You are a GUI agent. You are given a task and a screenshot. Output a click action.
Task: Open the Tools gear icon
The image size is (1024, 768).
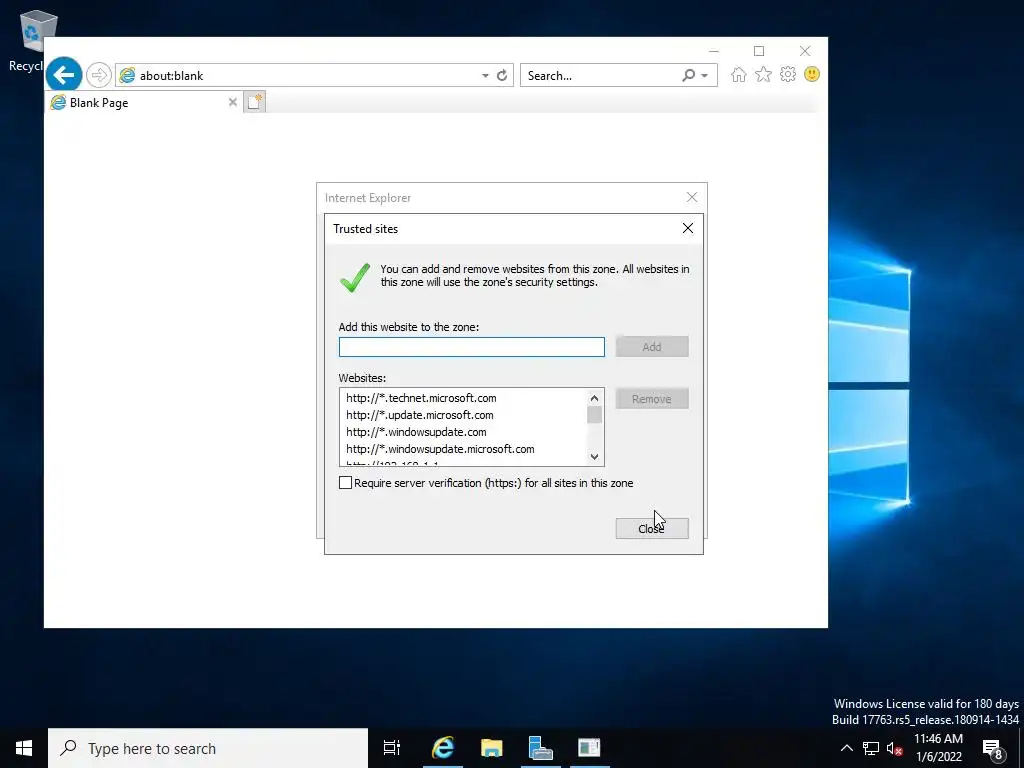click(788, 74)
